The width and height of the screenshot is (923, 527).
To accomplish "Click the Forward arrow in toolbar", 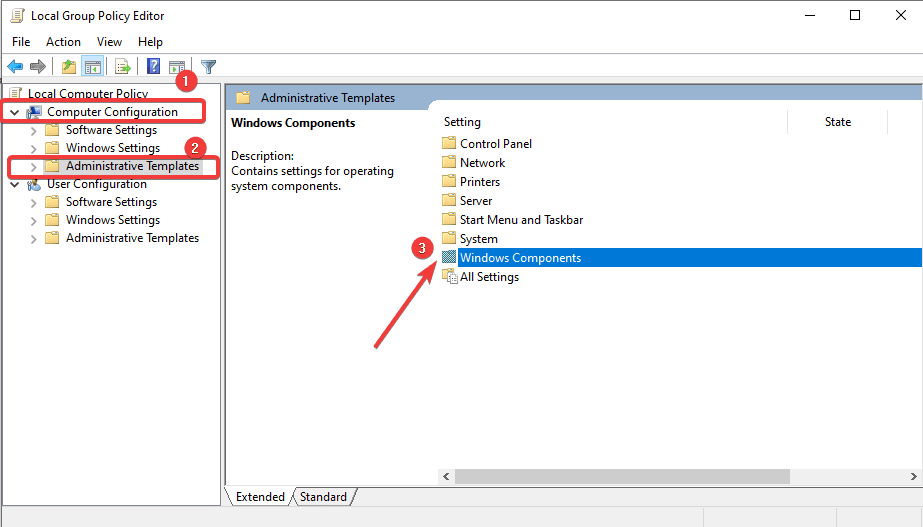I will point(38,67).
